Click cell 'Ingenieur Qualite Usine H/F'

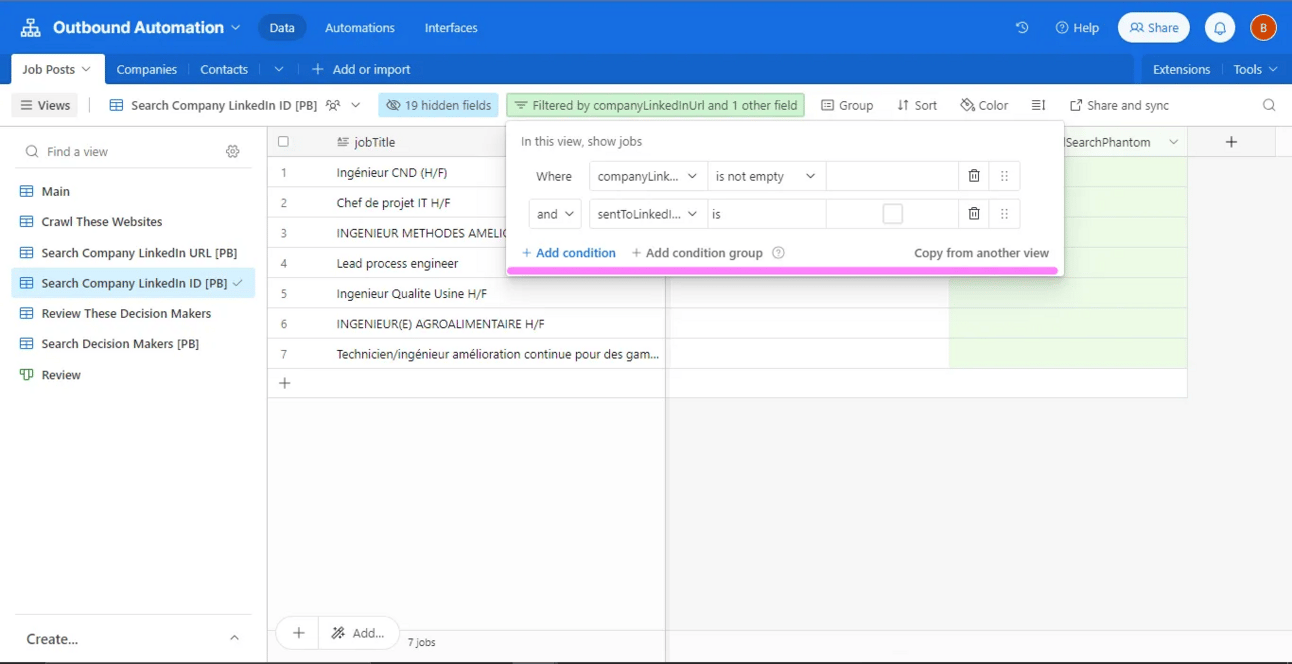click(x=412, y=294)
